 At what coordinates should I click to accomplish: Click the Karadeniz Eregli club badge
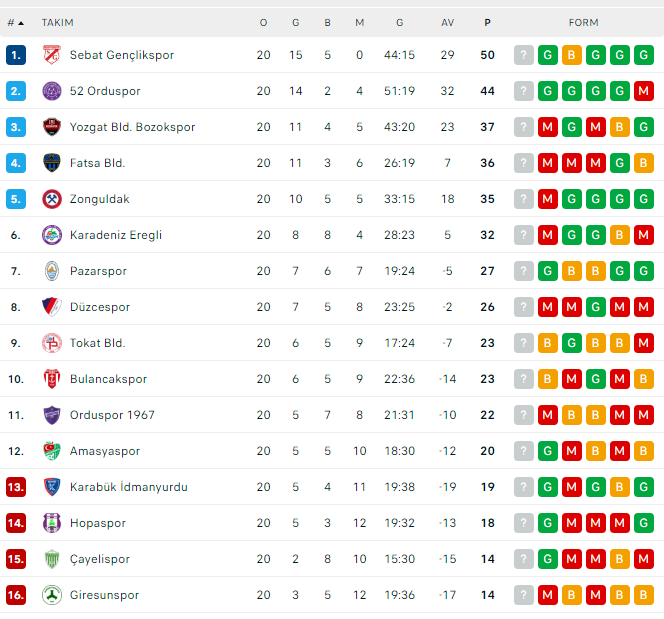[52, 235]
